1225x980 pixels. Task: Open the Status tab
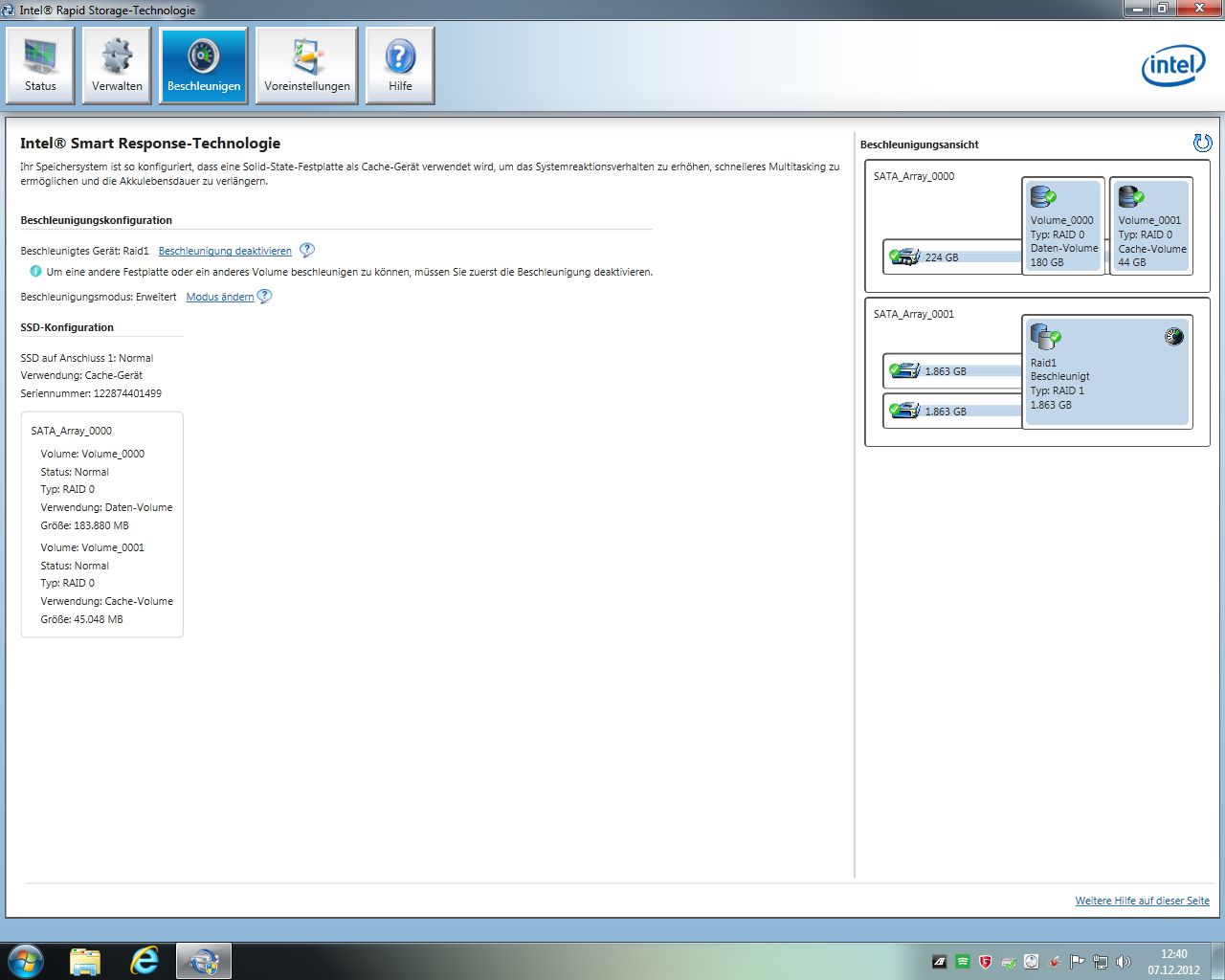[x=40, y=65]
